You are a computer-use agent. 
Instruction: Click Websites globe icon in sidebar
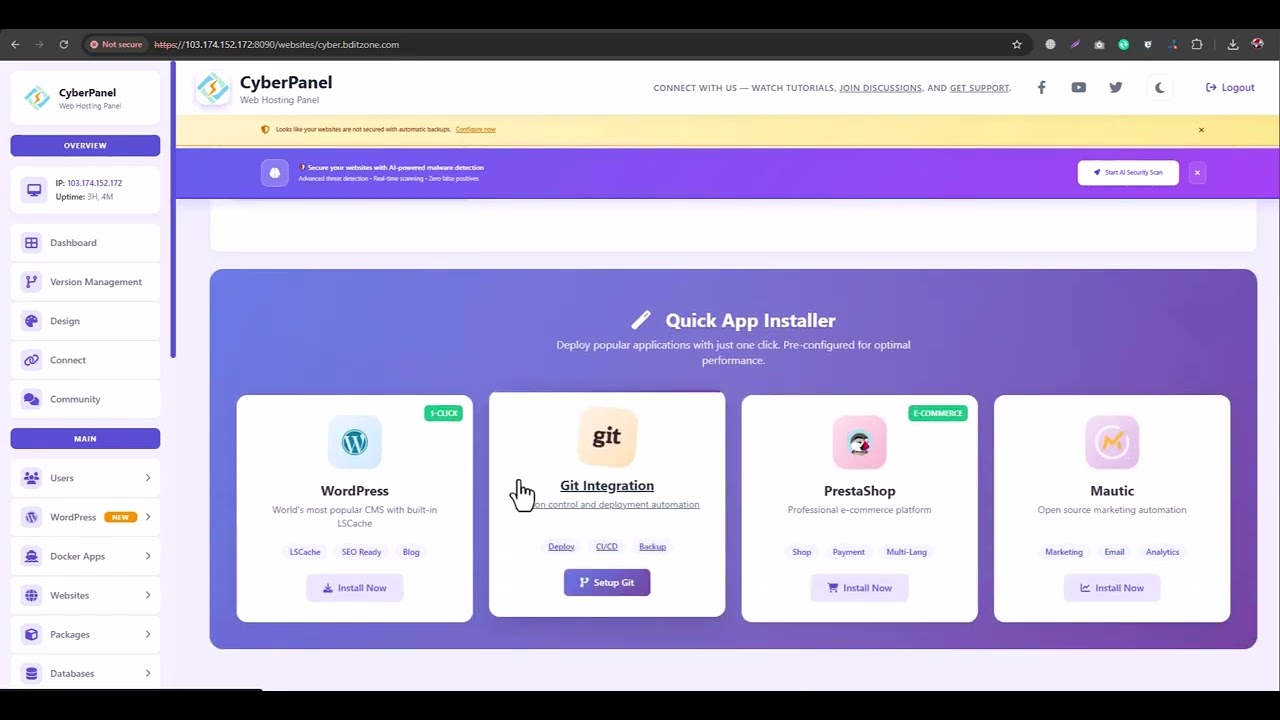click(31, 595)
